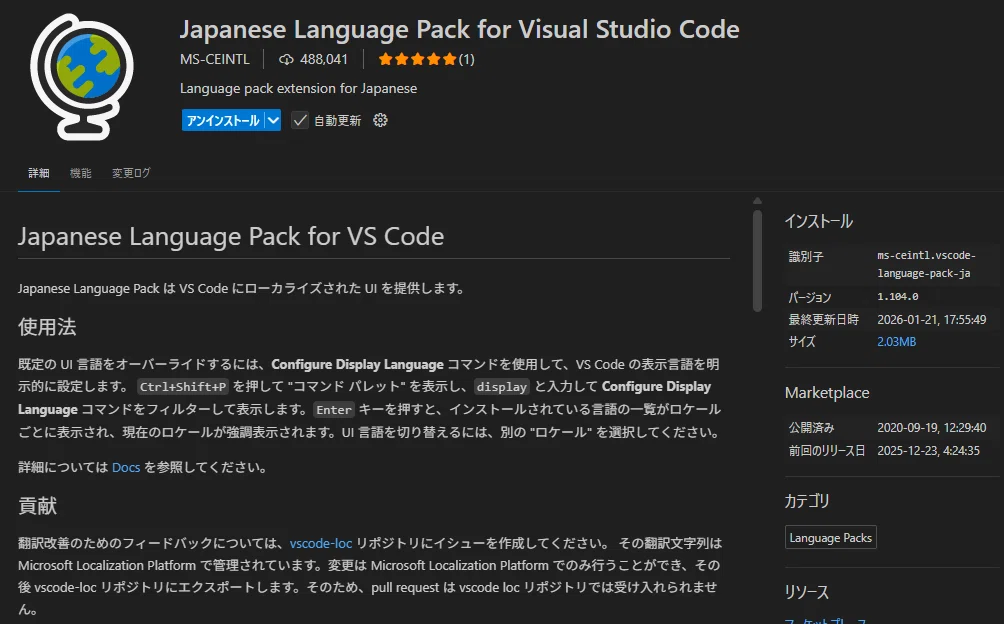This screenshot has height=624, width=1004.
Task: Open the extension settings gear
Action: 380,120
